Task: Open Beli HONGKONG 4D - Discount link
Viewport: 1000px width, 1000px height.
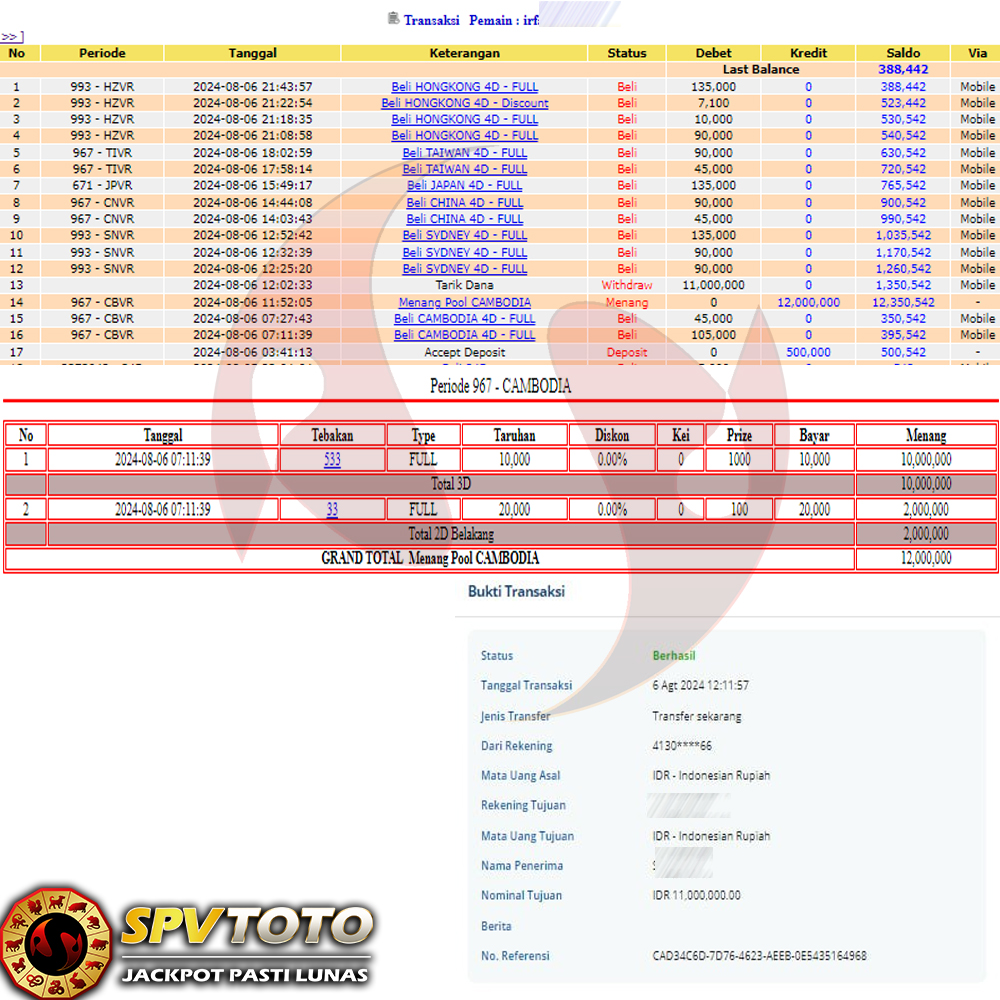Action: (x=464, y=103)
